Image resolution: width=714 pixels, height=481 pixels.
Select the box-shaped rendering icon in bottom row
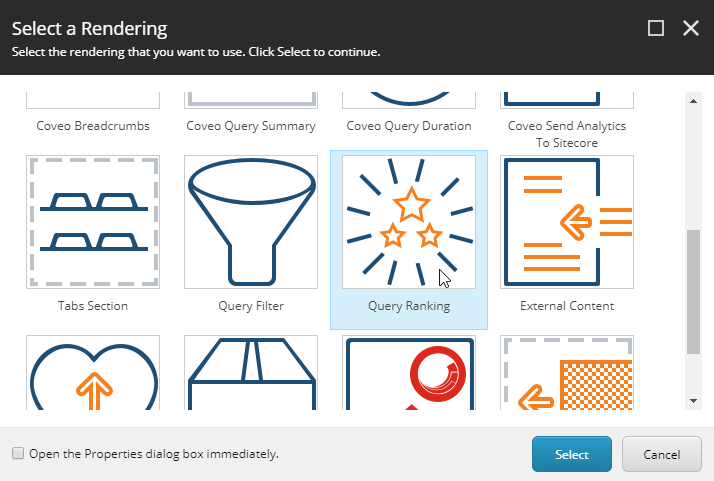[251, 373]
